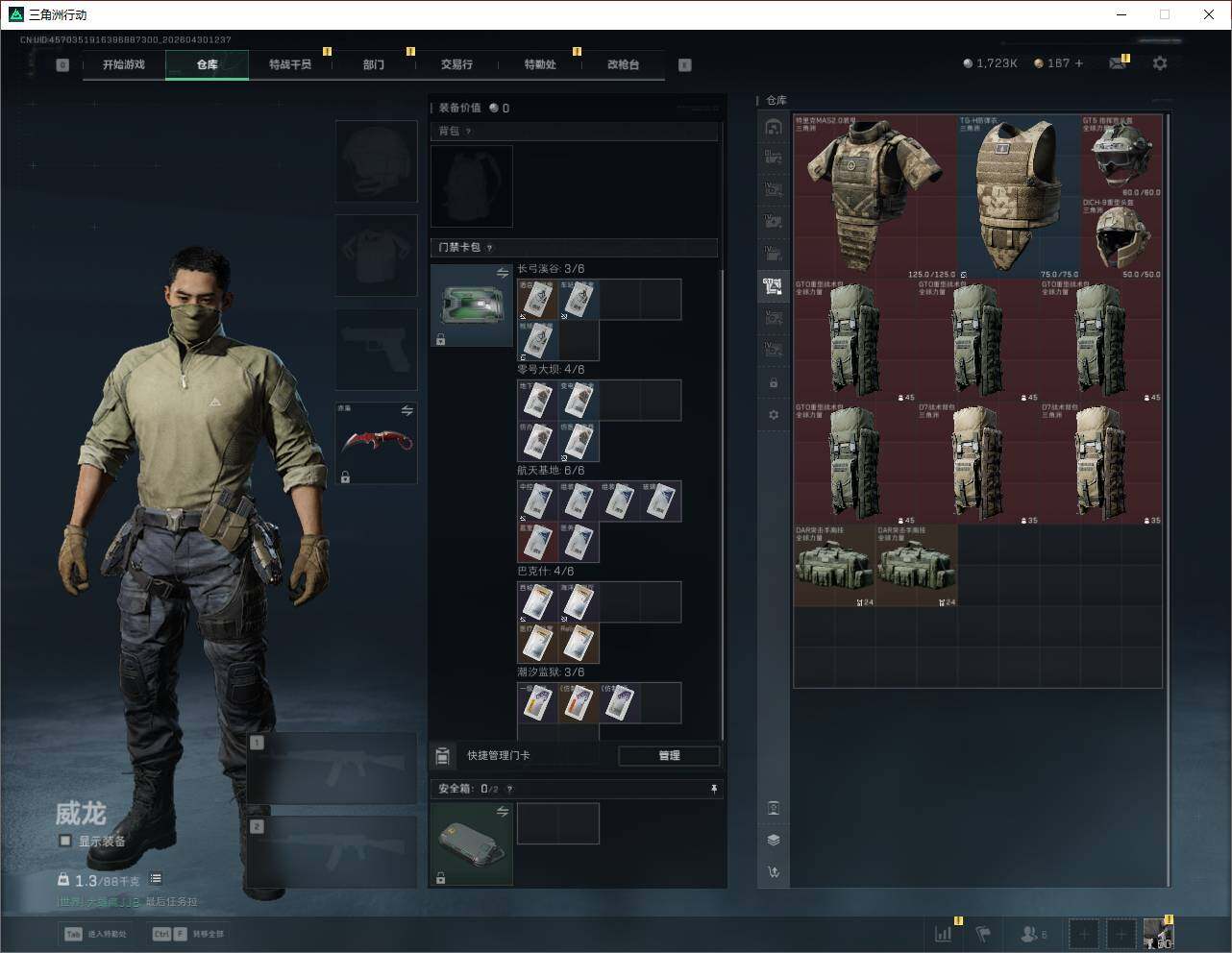
Task: Select the karambit melee weapon slot
Action: (376, 443)
